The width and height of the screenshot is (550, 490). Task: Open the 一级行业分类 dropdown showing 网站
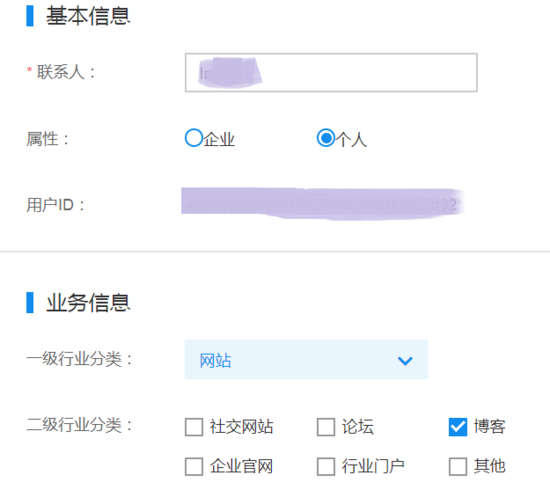306,360
